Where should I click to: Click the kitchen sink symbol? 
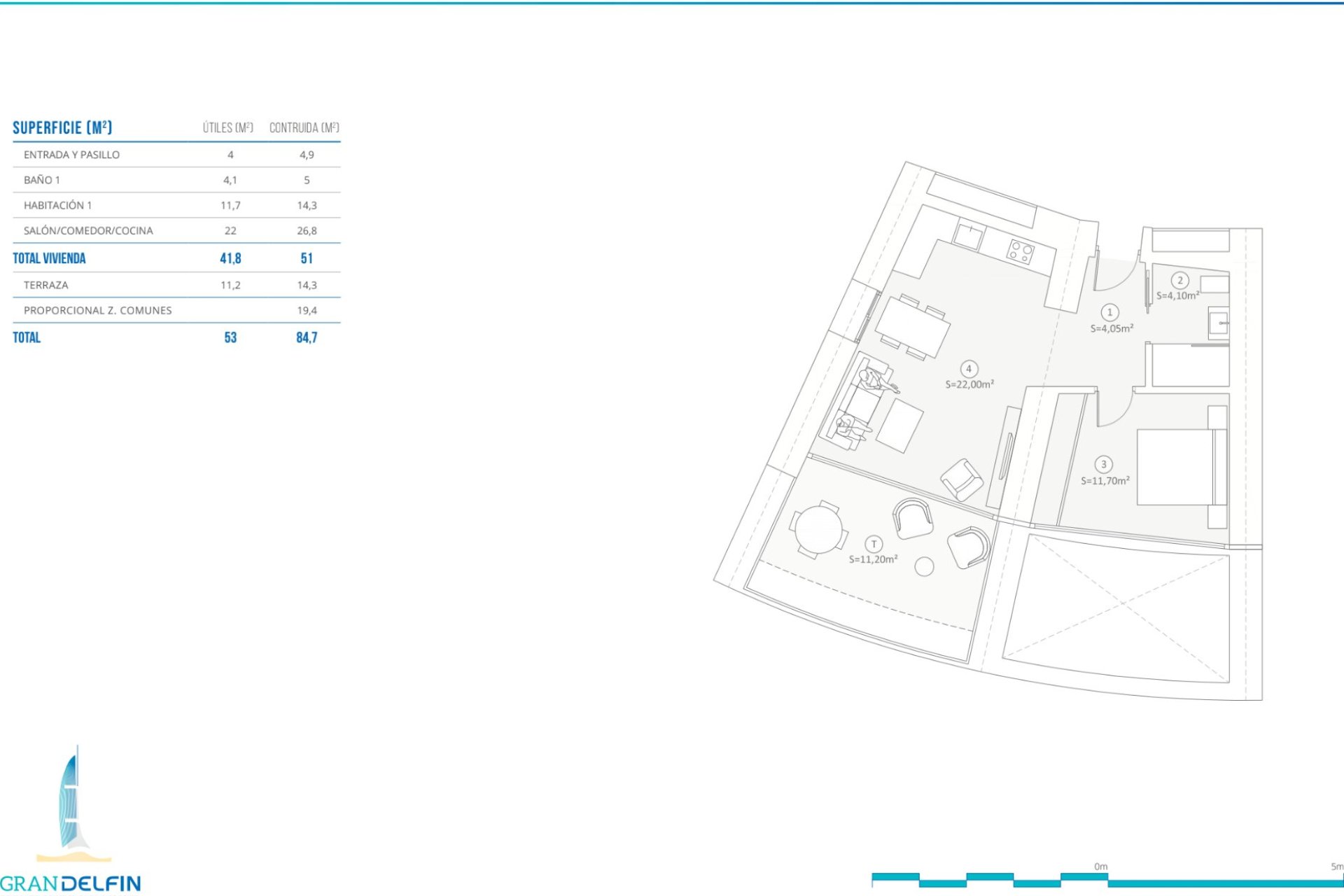[969, 235]
